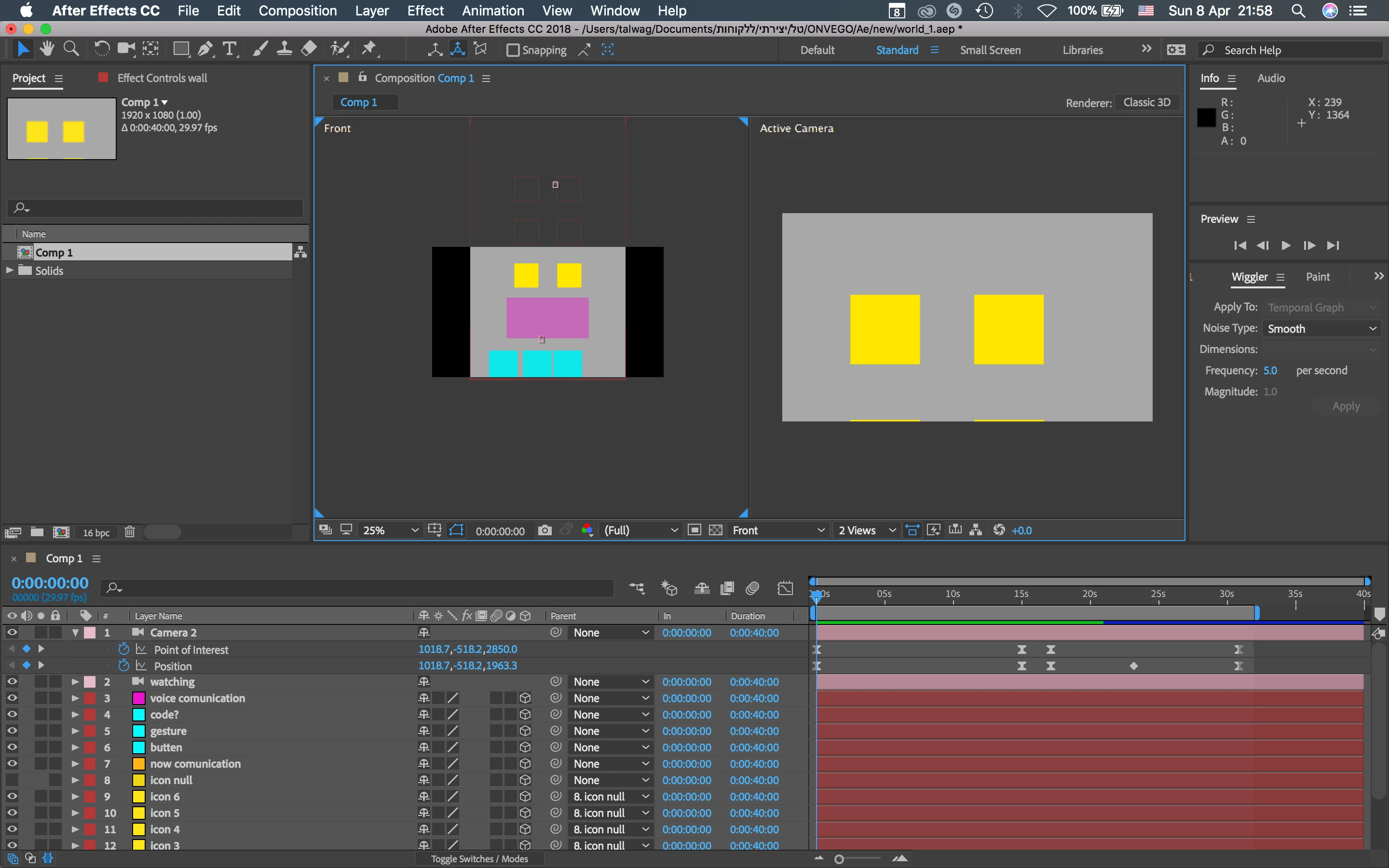Select the Hand tool
This screenshot has width=1389, height=868.
point(47,49)
